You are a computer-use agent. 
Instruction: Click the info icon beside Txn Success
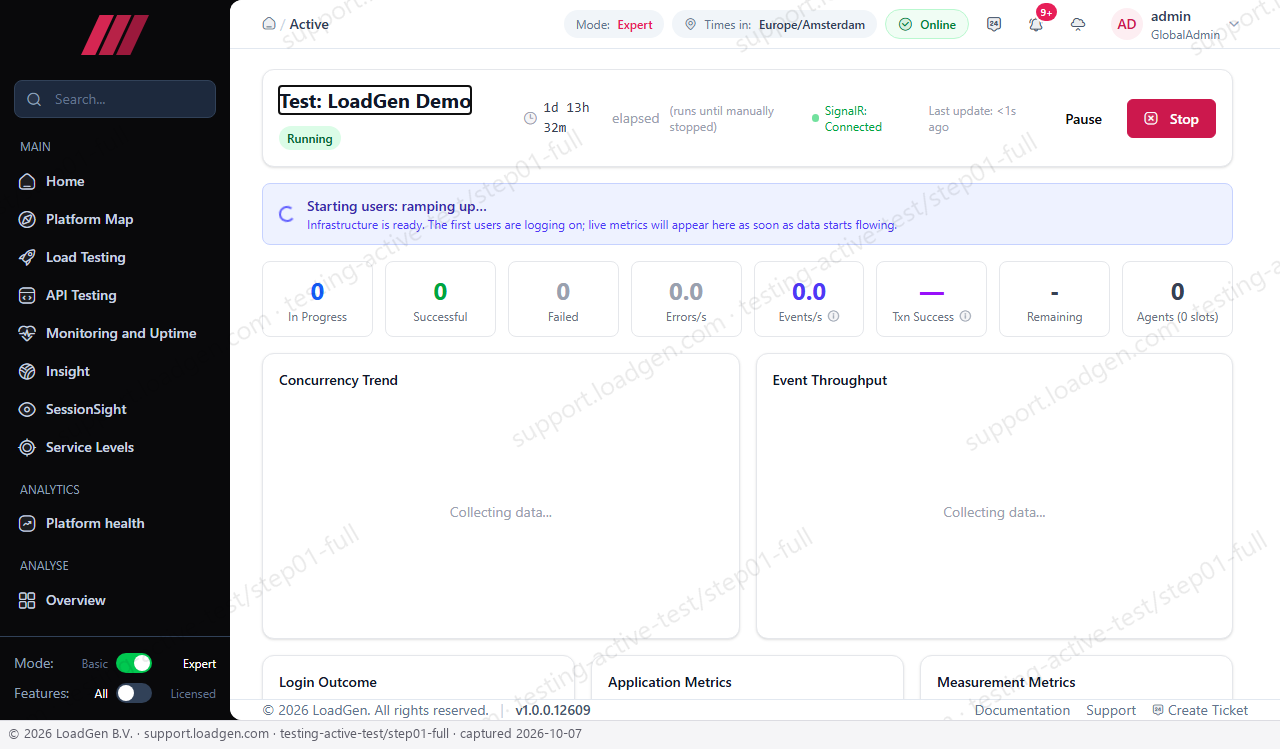[965, 316]
